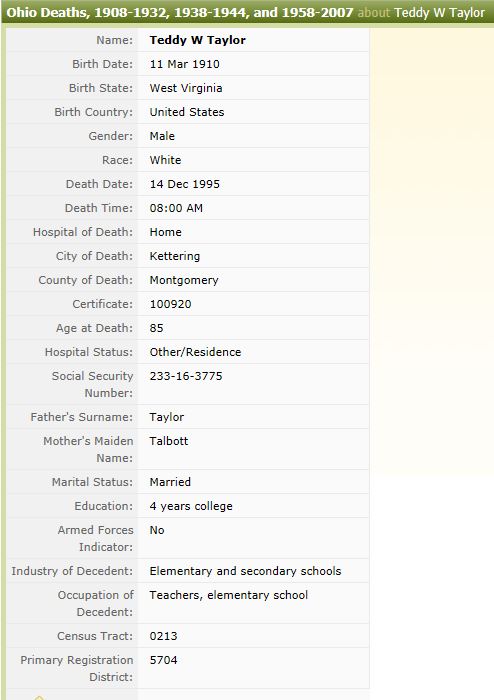Click the census tract value 0213
This screenshot has width=494, height=700.
(x=163, y=636)
